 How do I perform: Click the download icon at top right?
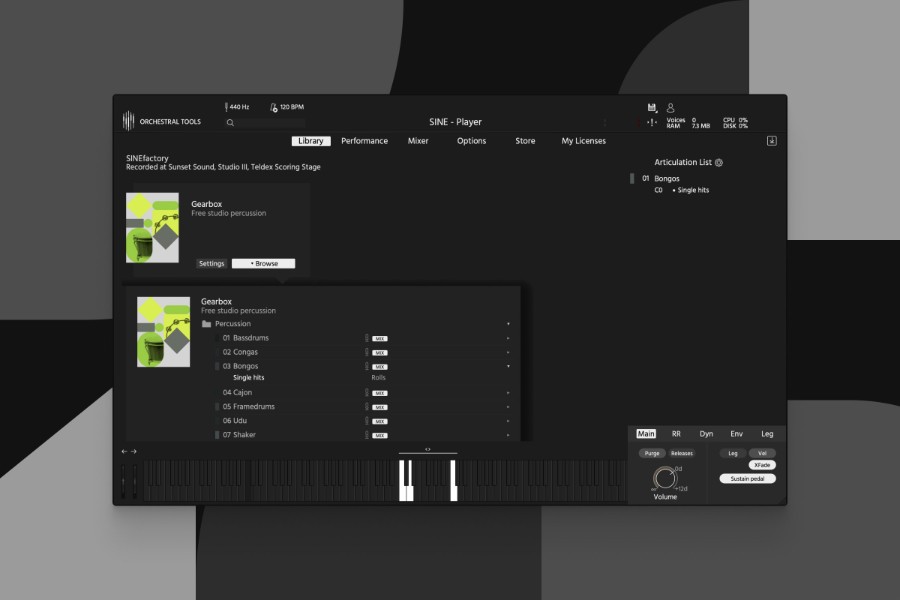[771, 141]
